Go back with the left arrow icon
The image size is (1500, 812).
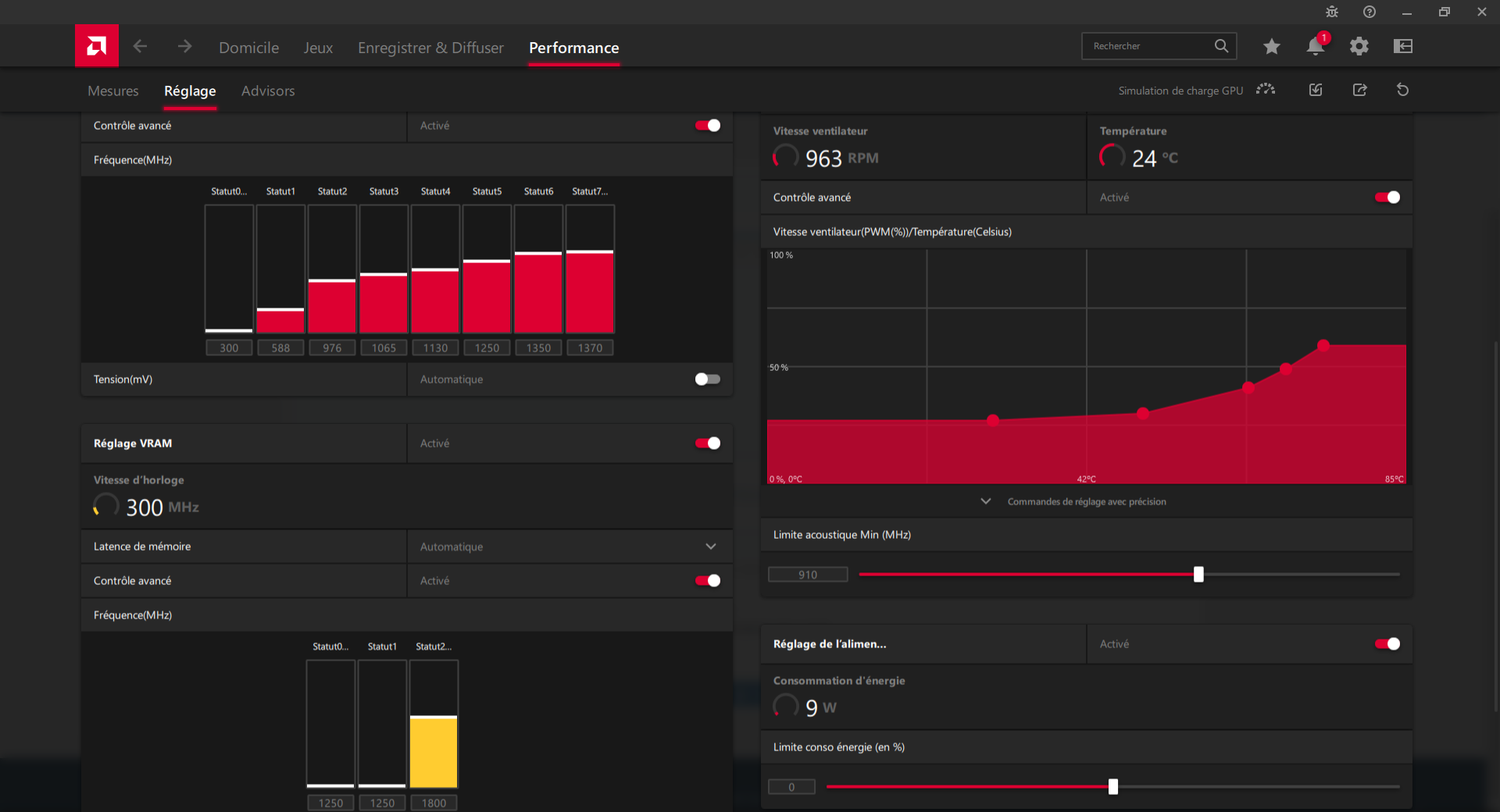point(140,47)
